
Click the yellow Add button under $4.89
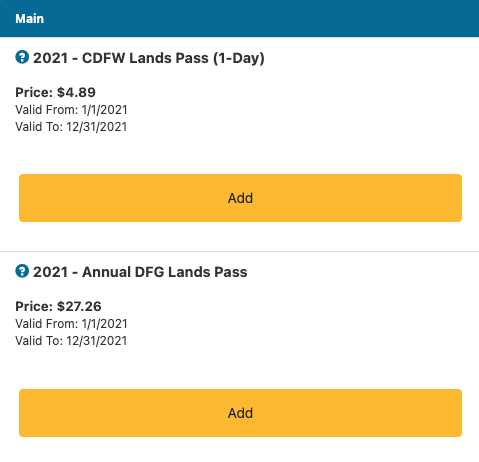pyautogui.click(x=240, y=198)
